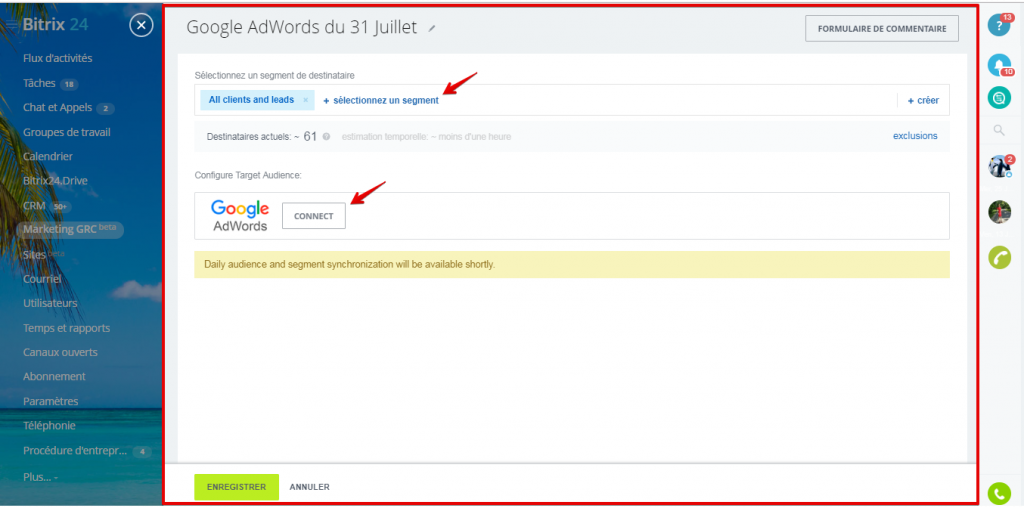Screen dimensions: 1024x508
Task: Close the slider panel with X icon
Action: tap(142, 25)
